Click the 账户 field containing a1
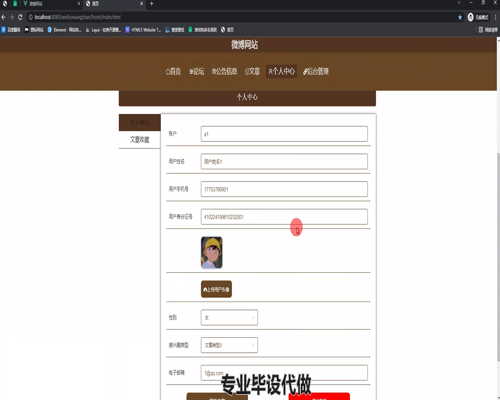 click(284, 134)
